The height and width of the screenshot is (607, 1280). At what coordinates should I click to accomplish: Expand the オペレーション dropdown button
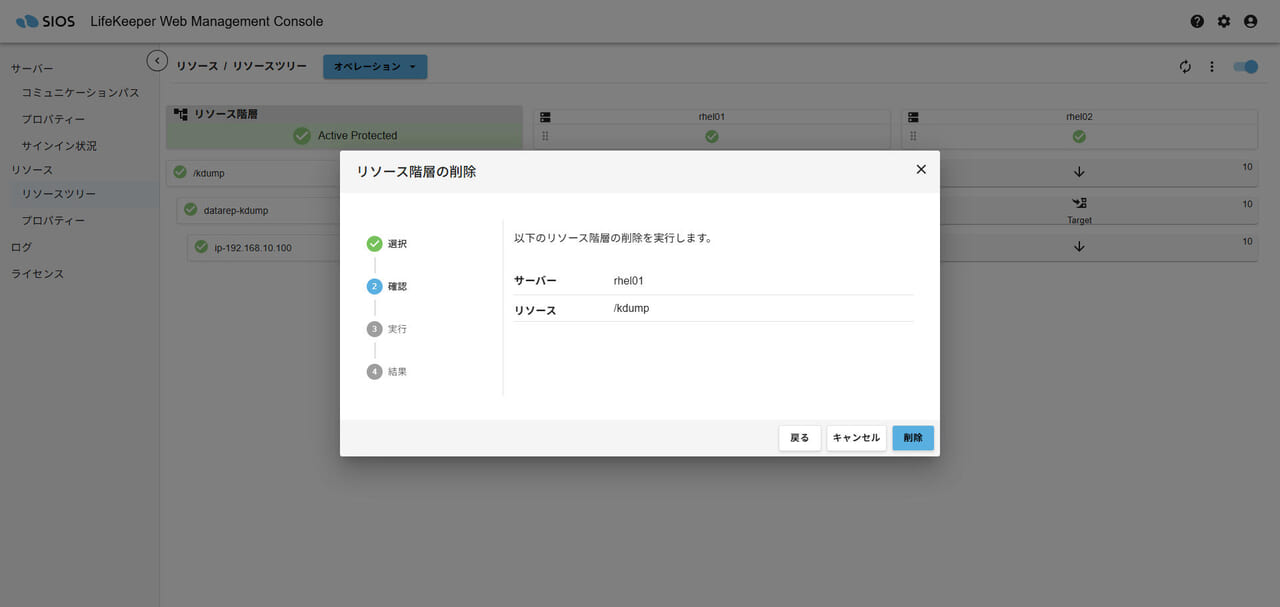point(375,67)
